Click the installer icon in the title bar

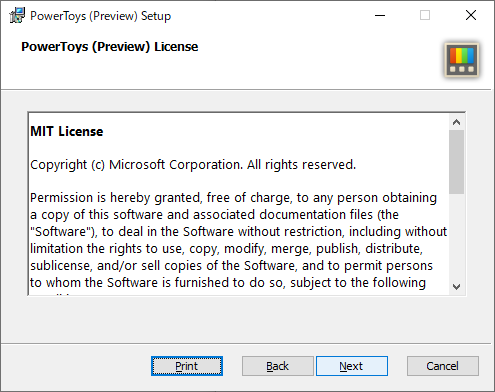click(x=17, y=15)
